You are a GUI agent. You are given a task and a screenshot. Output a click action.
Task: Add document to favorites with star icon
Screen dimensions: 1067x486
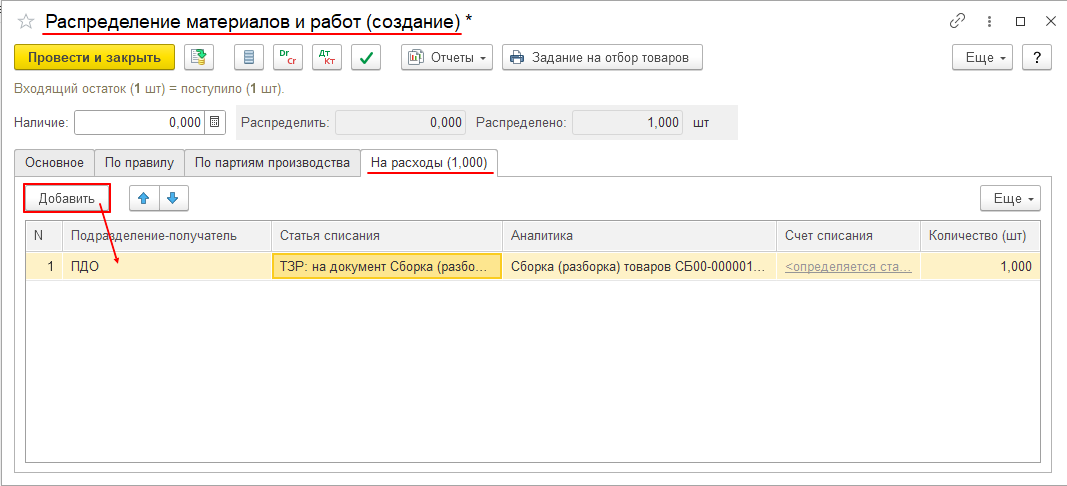point(26,21)
